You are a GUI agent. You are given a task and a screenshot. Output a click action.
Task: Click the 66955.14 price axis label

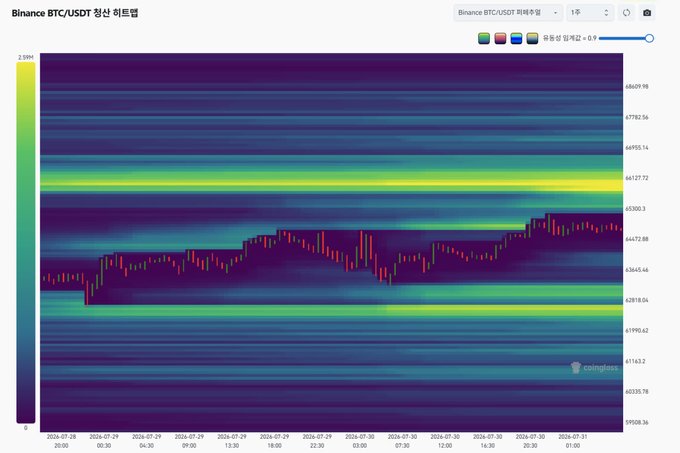[637, 148]
